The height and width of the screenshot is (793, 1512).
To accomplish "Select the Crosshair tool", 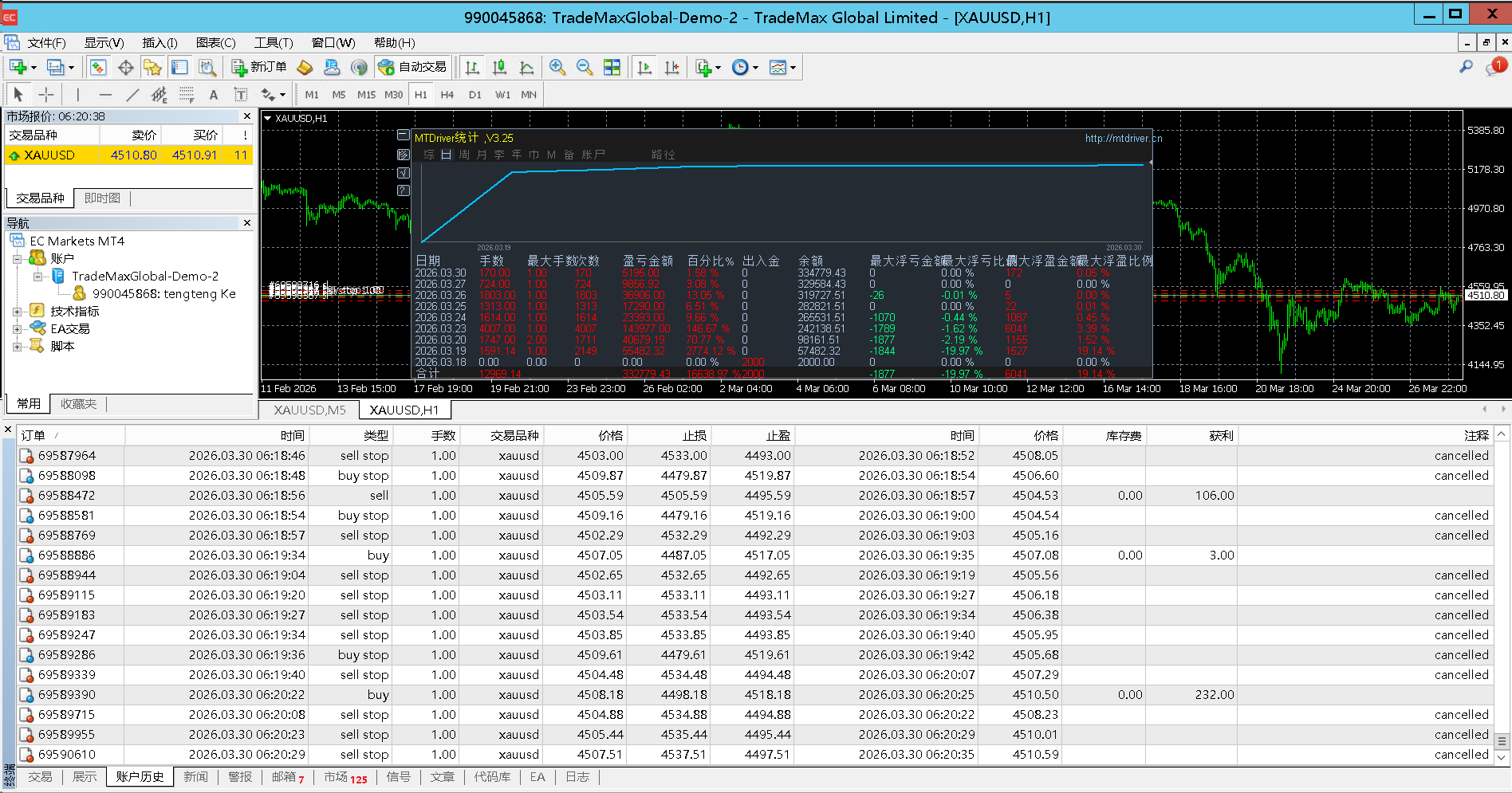I will 46,95.
